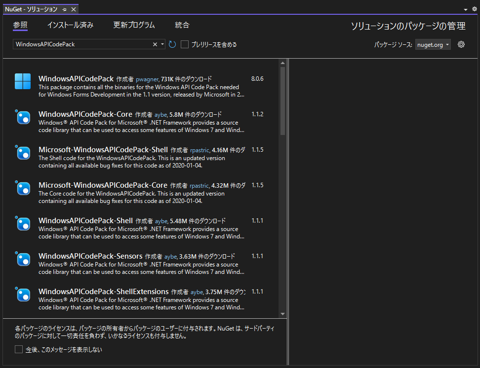Click the WindowsAPICodePack-Sensors package icon
Screen dimensions: 480x368
click(23, 259)
